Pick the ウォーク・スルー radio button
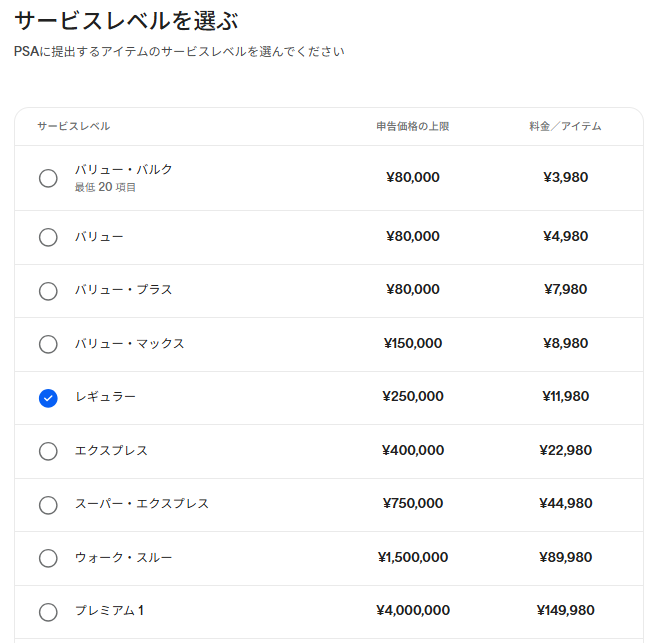This screenshot has width=655, height=643. (x=48, y=558)
